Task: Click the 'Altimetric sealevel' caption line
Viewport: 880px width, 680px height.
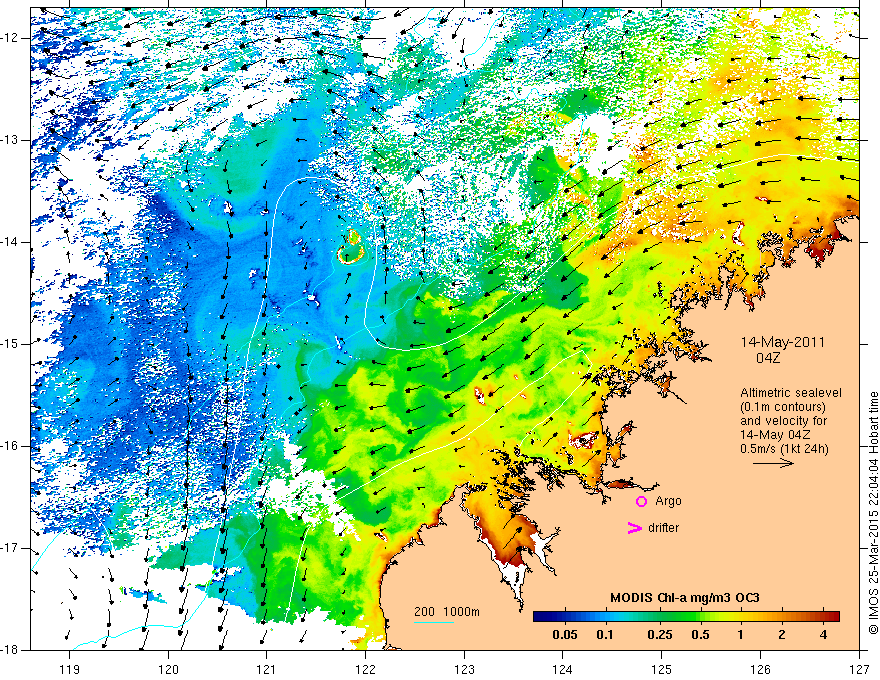Action: (791, 393)
